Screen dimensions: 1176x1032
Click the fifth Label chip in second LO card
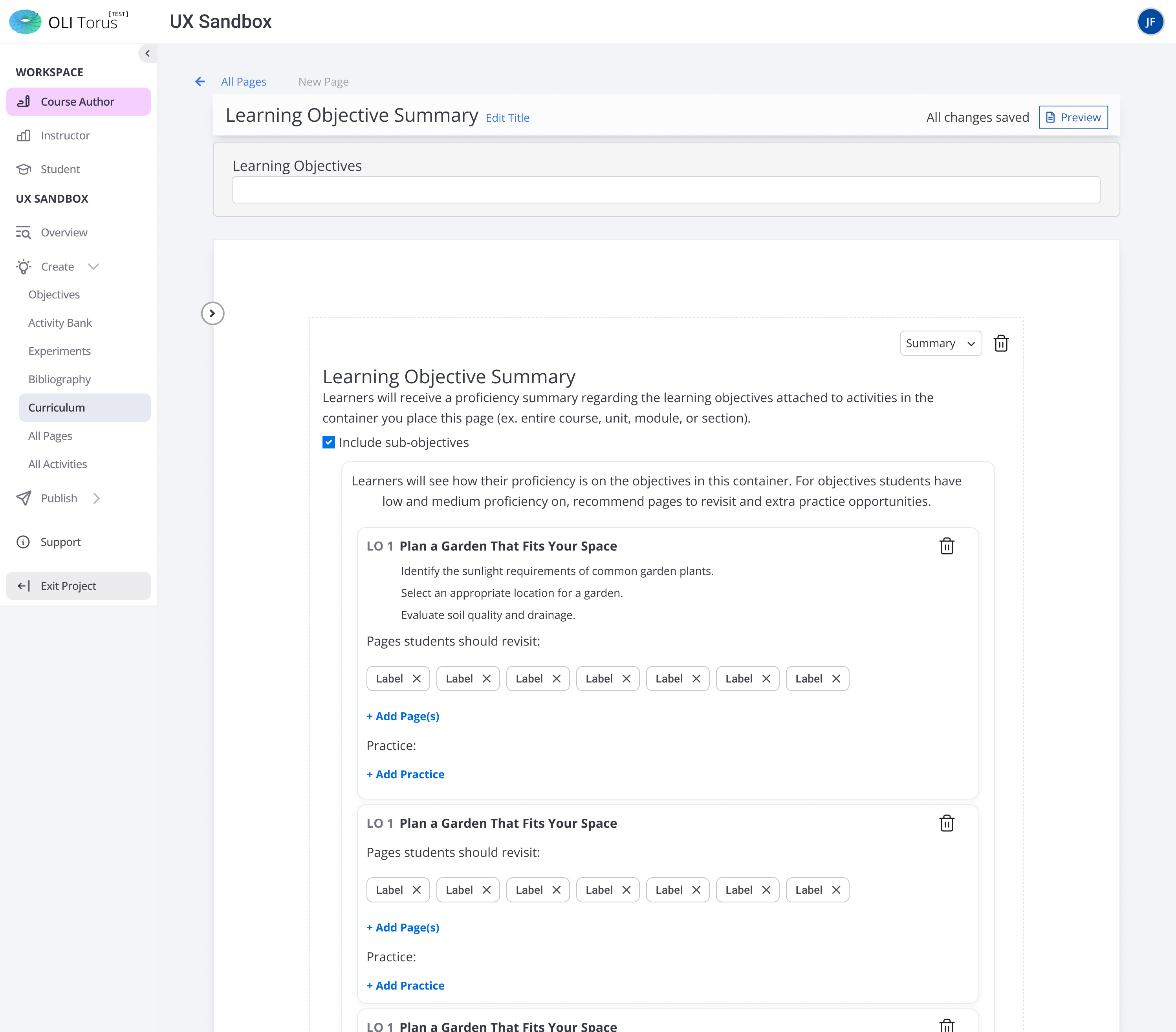pos(678,890)
